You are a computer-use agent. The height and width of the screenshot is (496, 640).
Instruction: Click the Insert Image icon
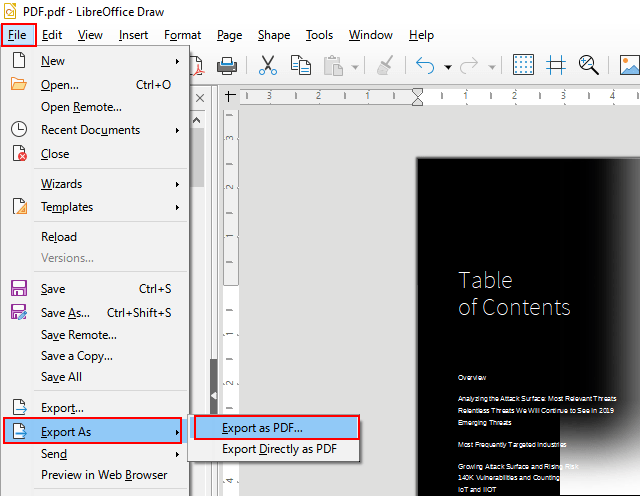(630, 65)
